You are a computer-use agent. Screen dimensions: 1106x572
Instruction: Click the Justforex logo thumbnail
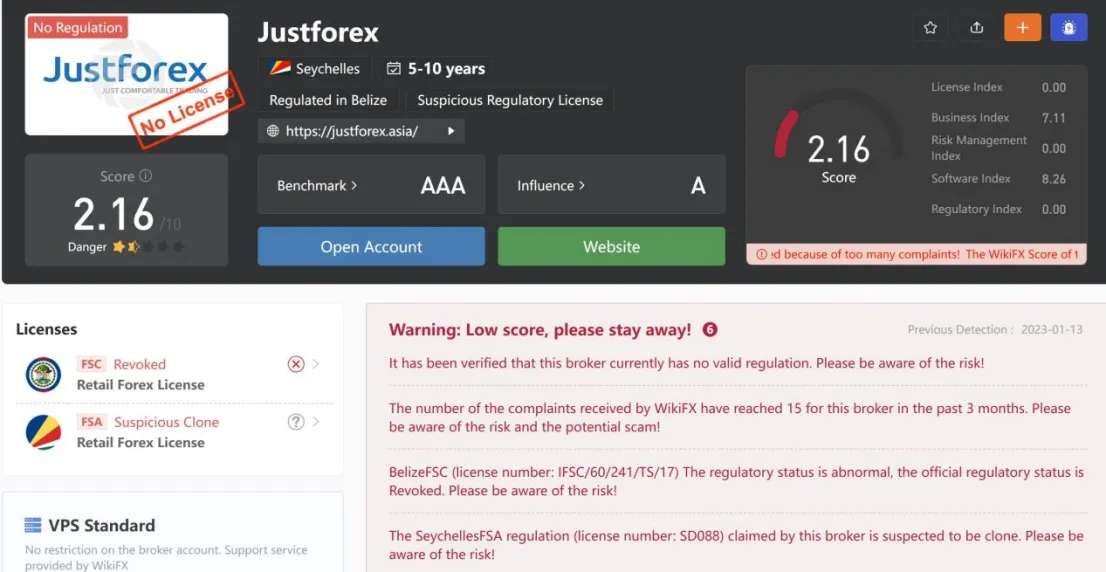click(126, 74)
